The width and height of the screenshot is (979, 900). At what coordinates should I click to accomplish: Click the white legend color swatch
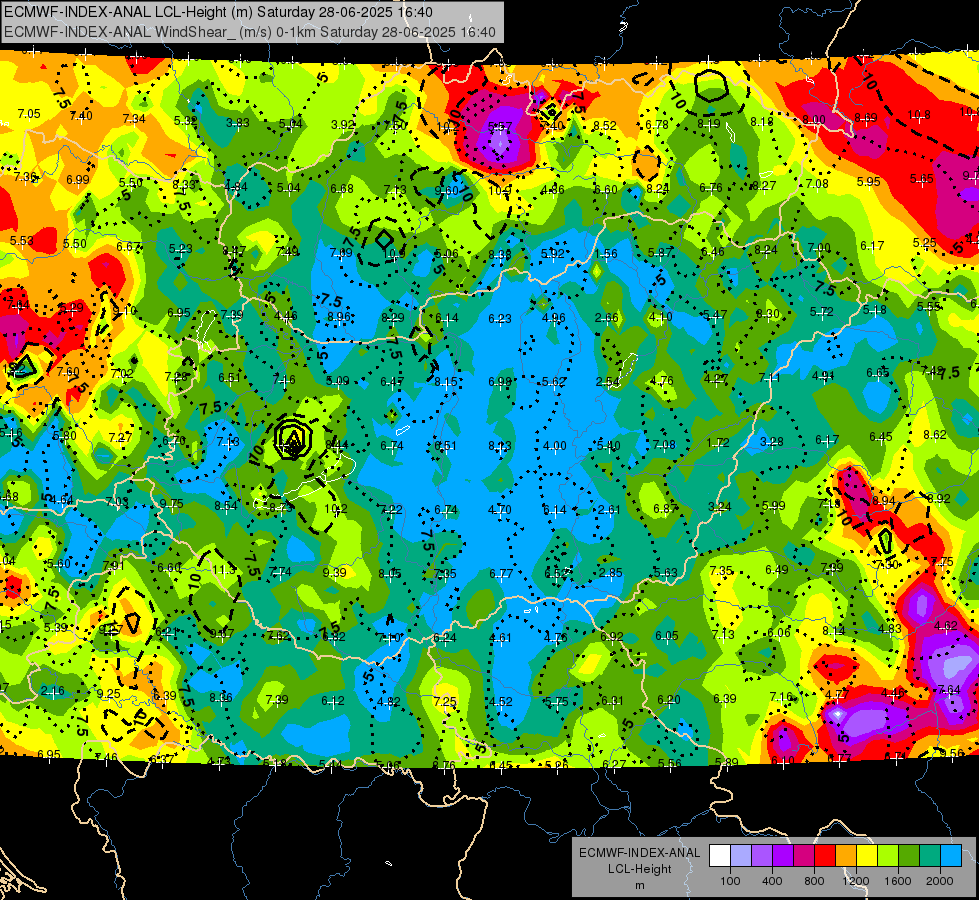[x=720, y=856]
